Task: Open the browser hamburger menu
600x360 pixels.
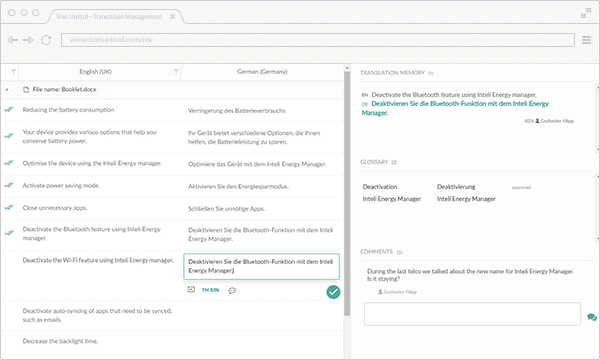Action: (586, 40)
